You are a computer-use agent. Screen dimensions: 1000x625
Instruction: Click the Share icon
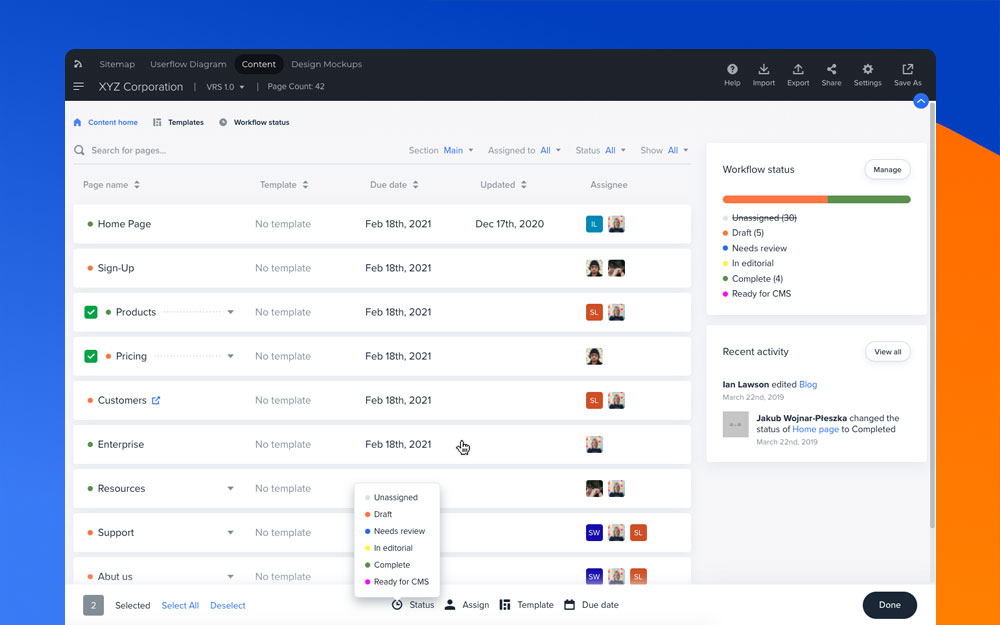click(831, 70)
